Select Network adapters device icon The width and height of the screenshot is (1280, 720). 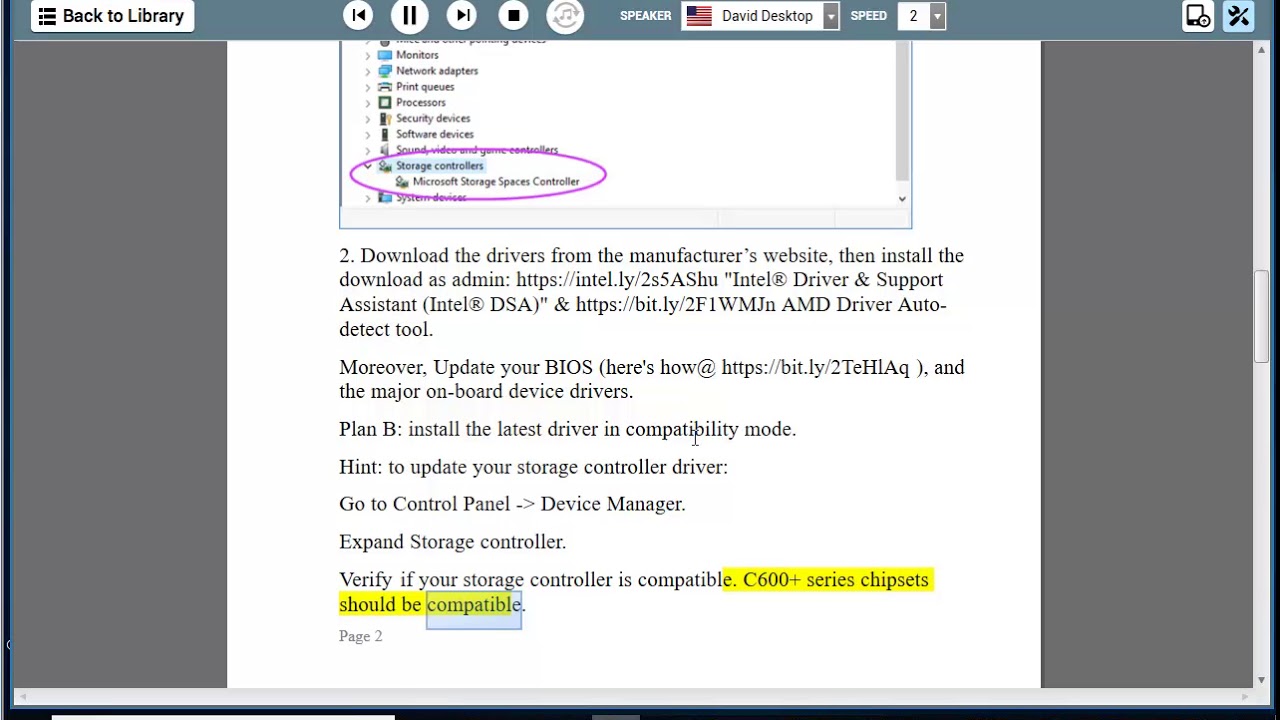coord(385,71)
